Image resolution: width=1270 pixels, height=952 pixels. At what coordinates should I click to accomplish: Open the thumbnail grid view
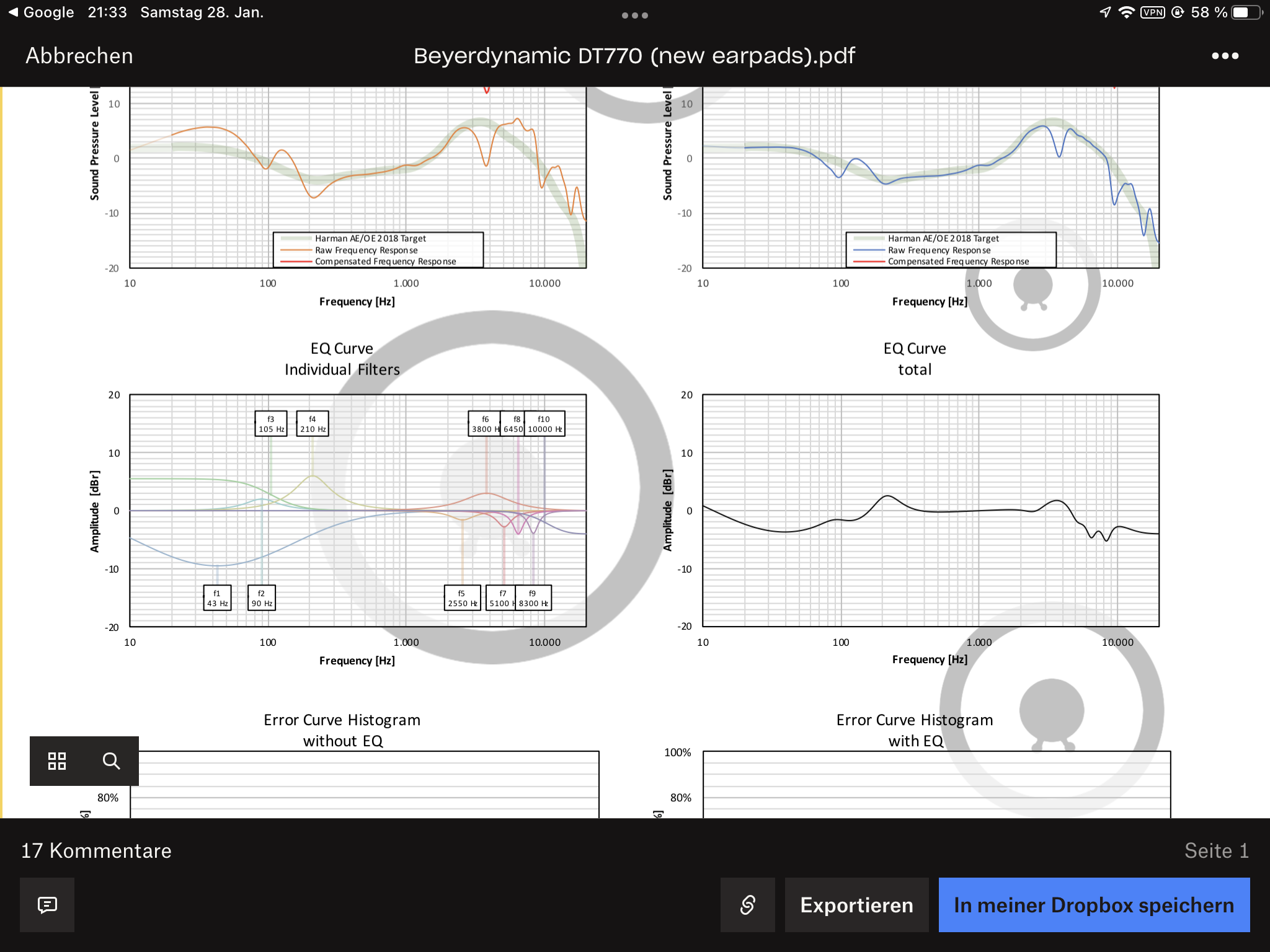pyautogui.click(x=57, y=761)
